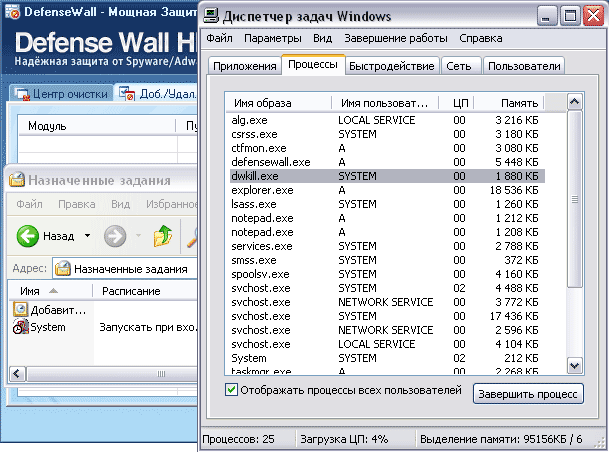Switch to the Сеть tab
This screenshot has width=609, height=452.
(x=459, y=66)
